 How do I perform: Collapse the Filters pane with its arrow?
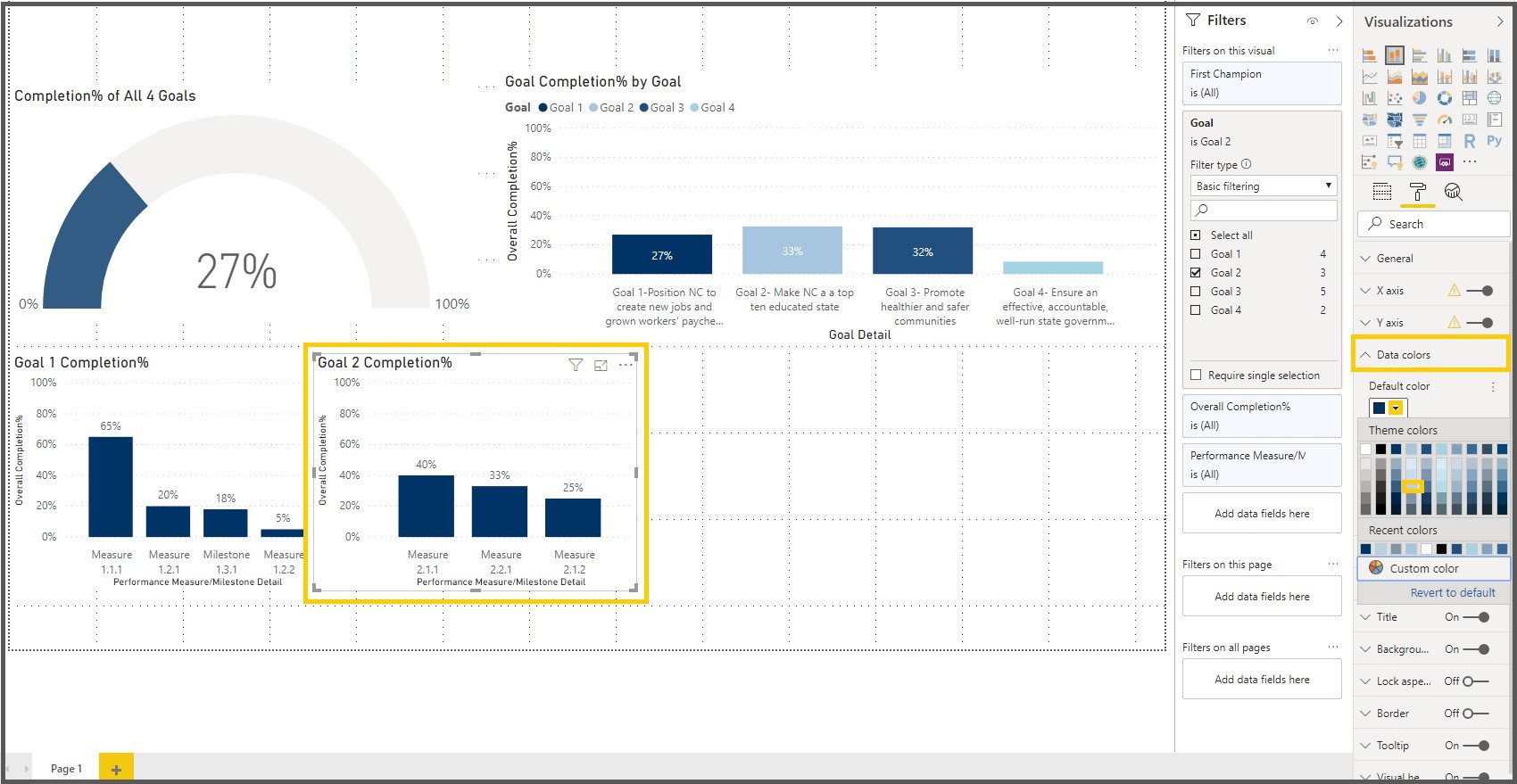pyautogui.click(x=1339, y=21)
